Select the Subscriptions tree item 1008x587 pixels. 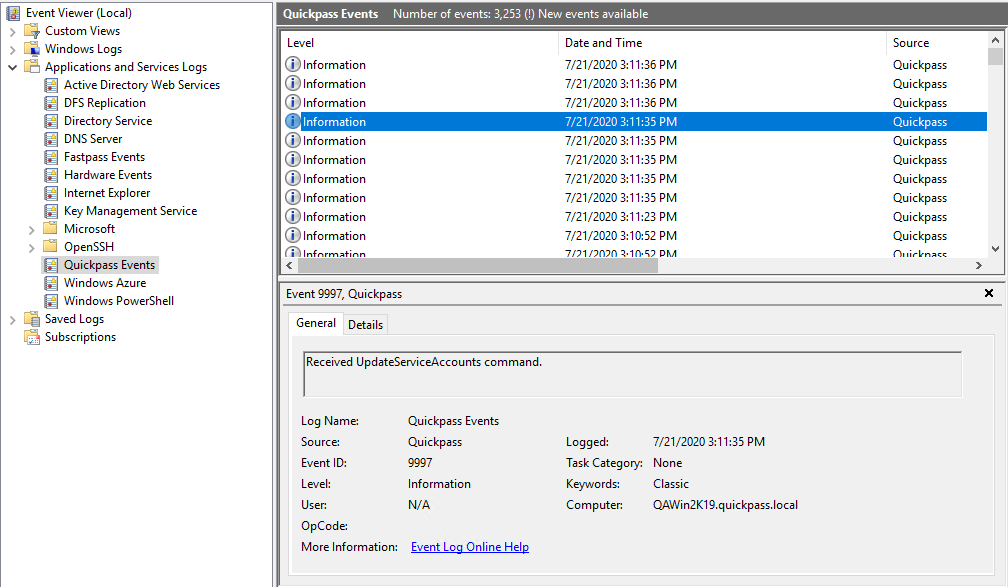tap(80, 337)
